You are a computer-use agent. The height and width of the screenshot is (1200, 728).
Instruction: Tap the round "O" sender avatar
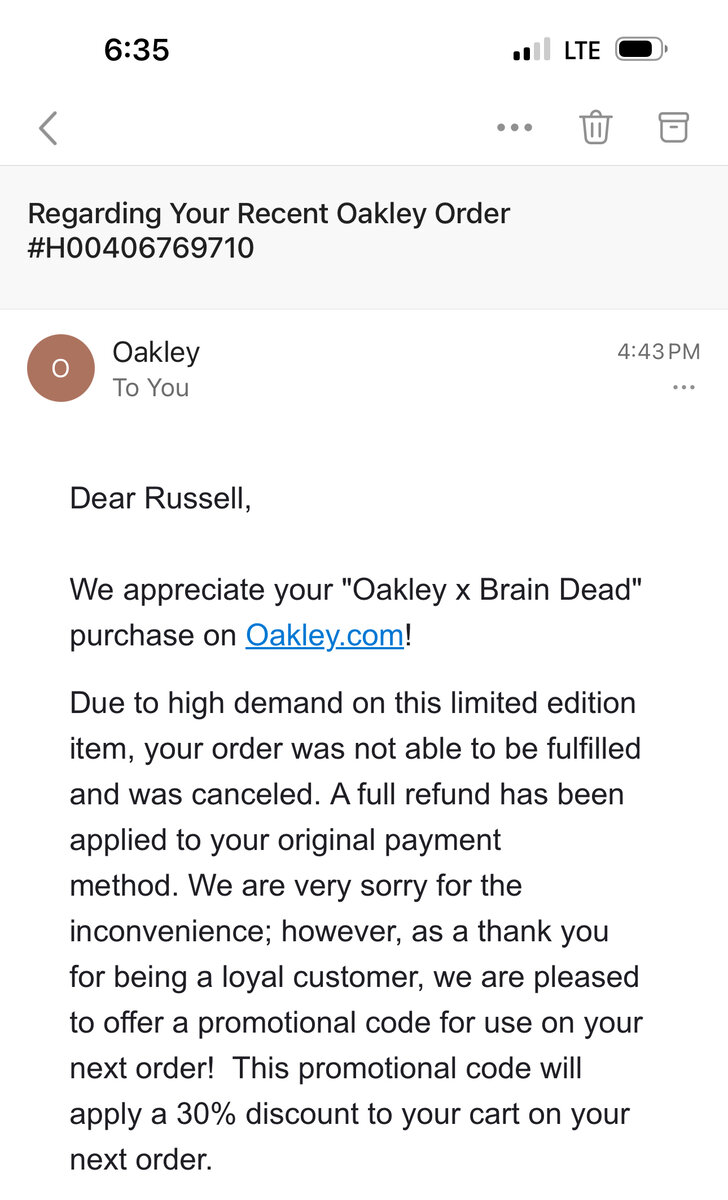click(x=60, y=368)
